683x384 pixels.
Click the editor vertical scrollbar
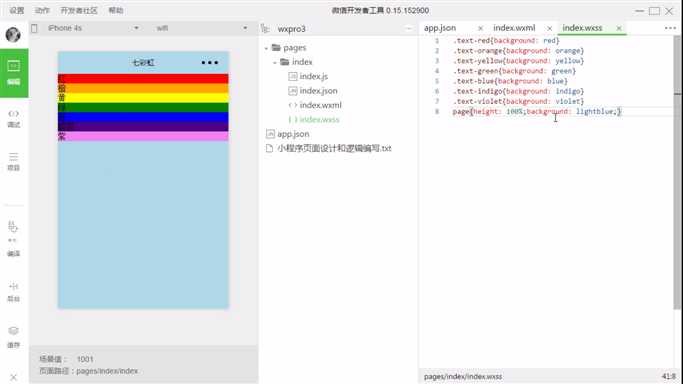pyautogui.click(x=677, y=172)
